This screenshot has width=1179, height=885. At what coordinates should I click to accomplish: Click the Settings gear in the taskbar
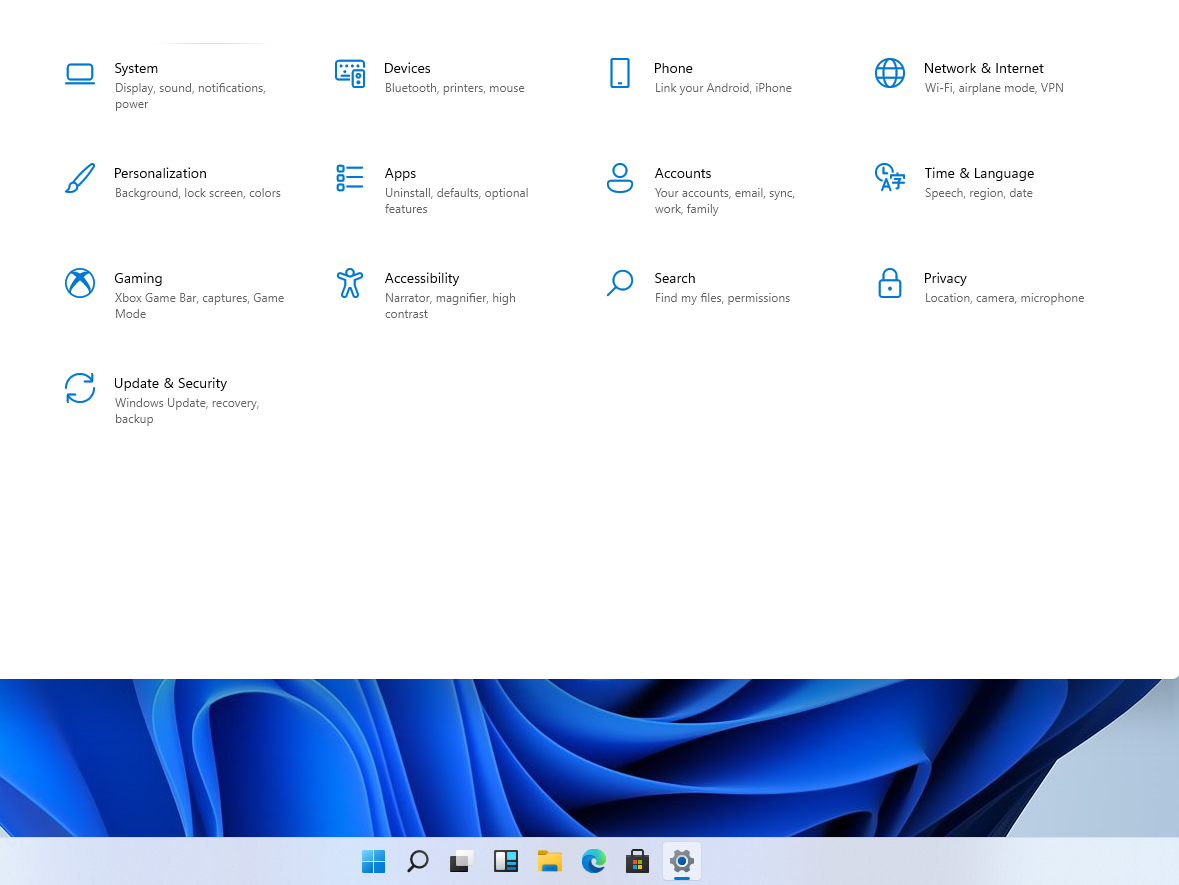coord(681,861)
